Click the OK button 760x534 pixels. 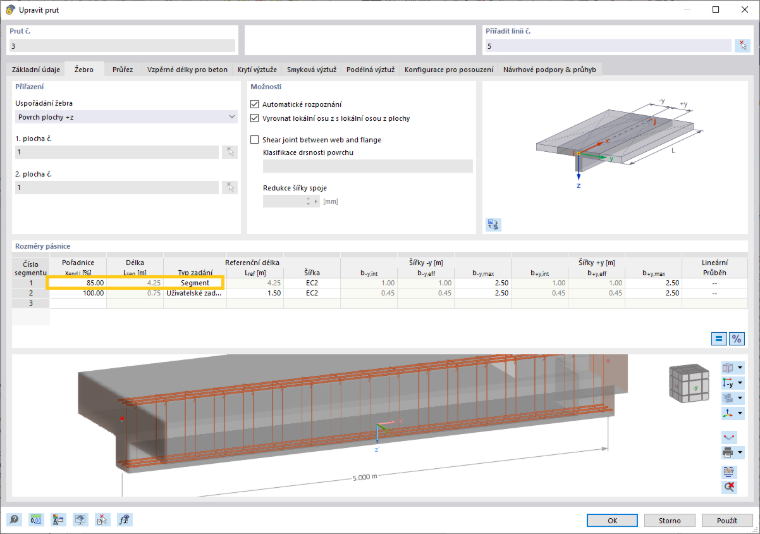tap(612, 520)
